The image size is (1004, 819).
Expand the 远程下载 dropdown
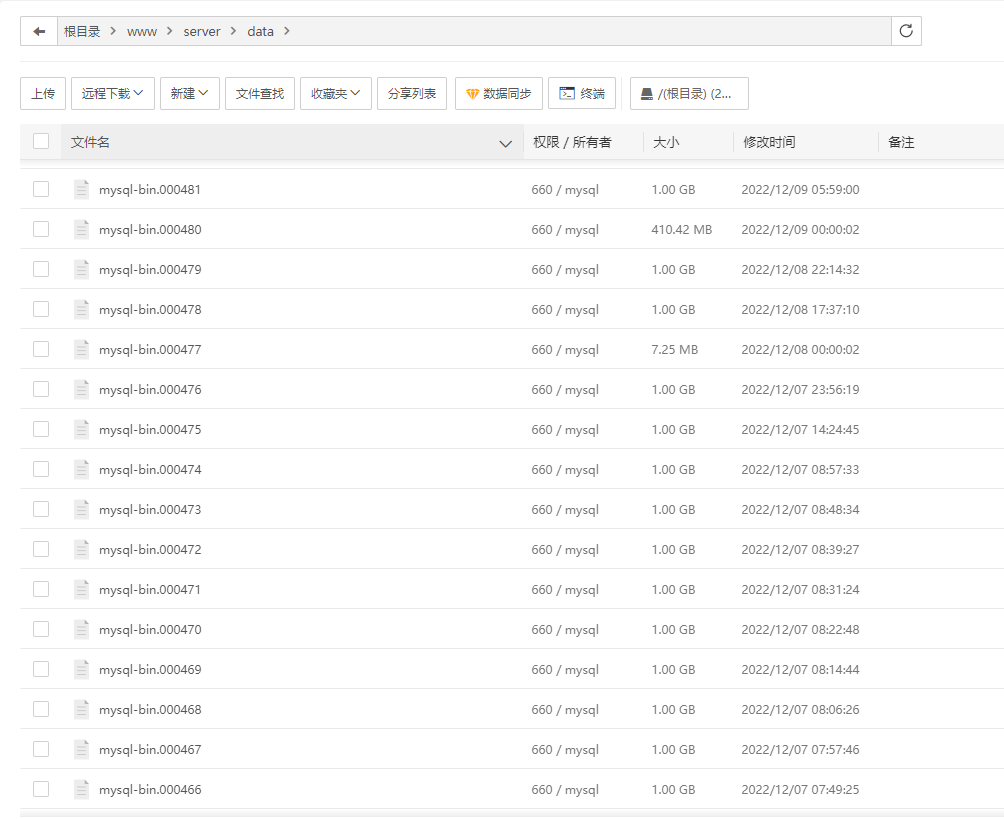coord(112,93)
